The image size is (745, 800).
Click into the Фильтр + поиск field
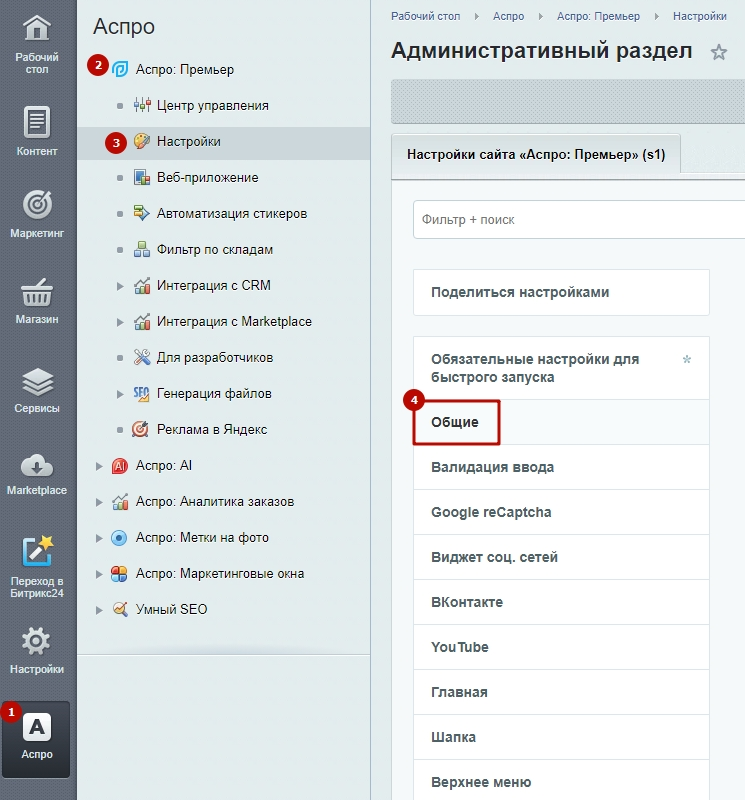tap(579, 219)
